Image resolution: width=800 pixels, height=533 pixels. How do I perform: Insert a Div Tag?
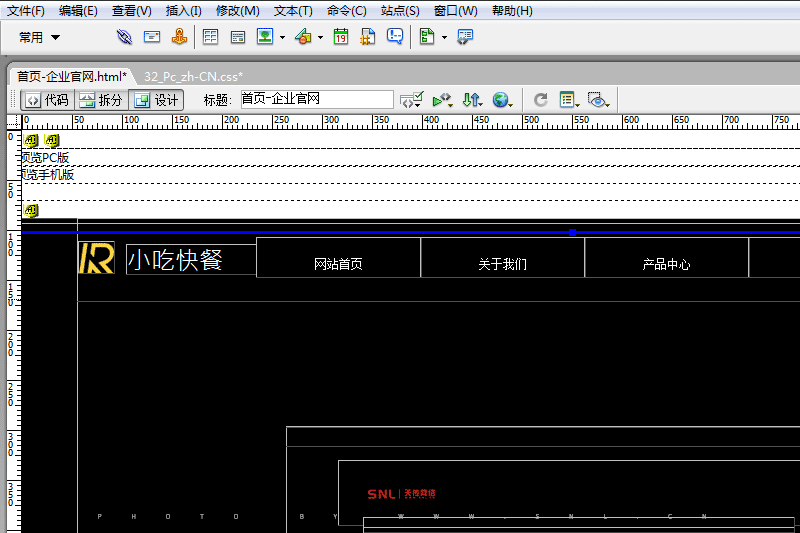[x=238, y=37]
